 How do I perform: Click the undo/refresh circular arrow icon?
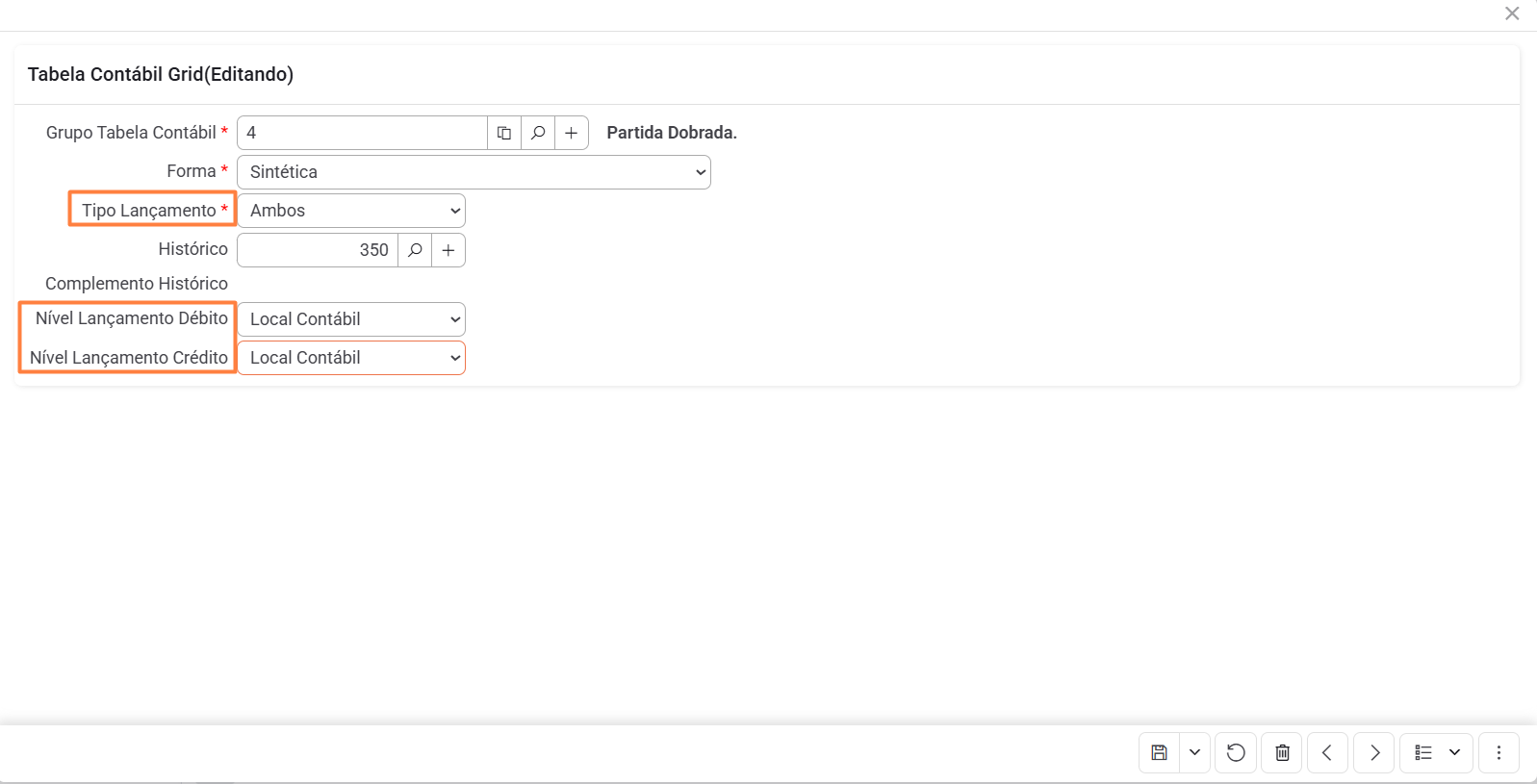[1236, 752]
